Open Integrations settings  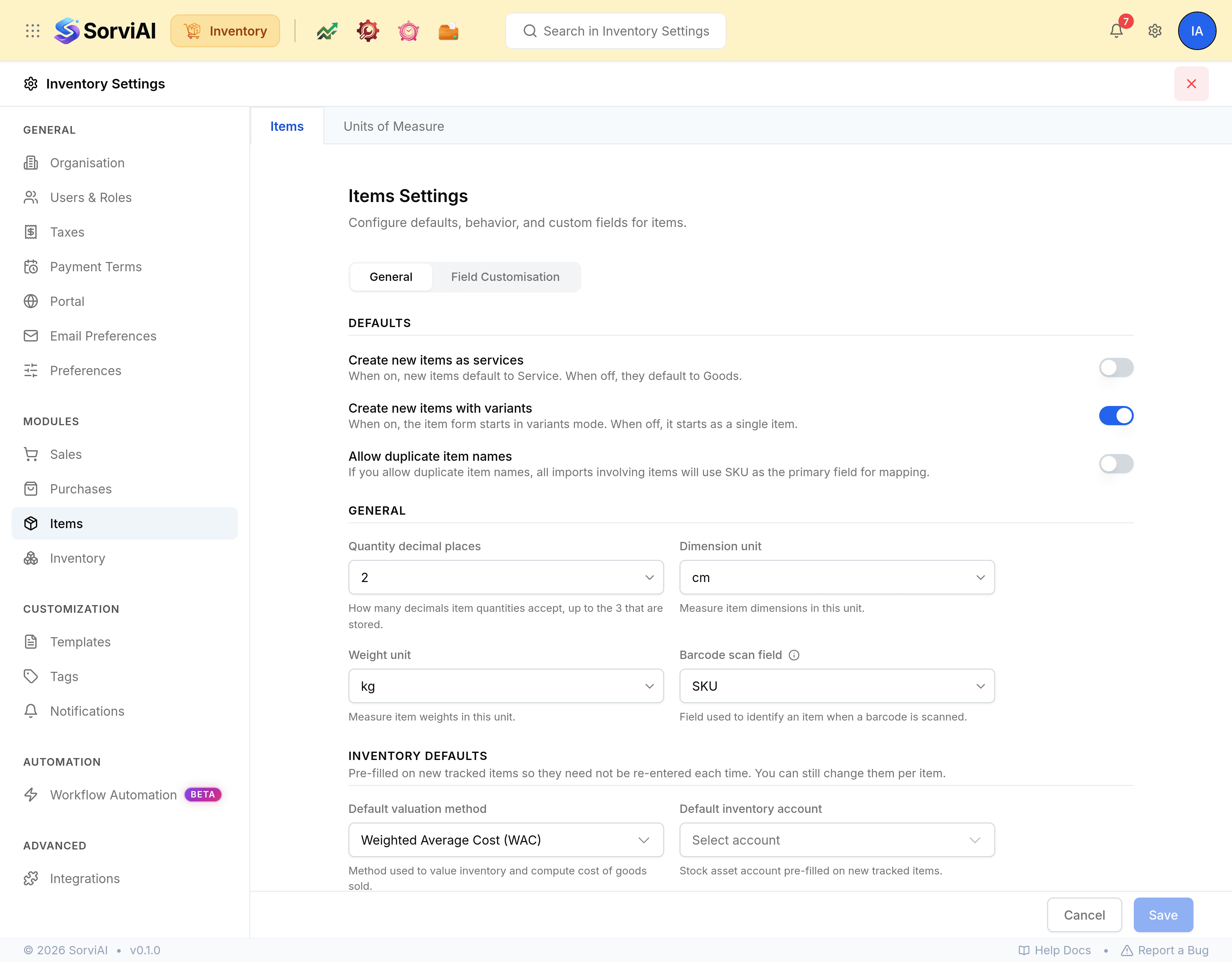pos(124,879)
